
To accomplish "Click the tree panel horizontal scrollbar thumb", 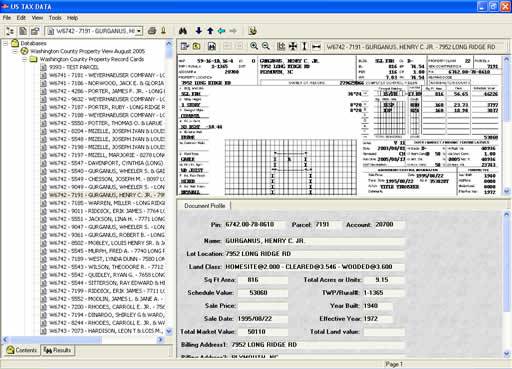I will pyautogui.click(x=56, y=340).
